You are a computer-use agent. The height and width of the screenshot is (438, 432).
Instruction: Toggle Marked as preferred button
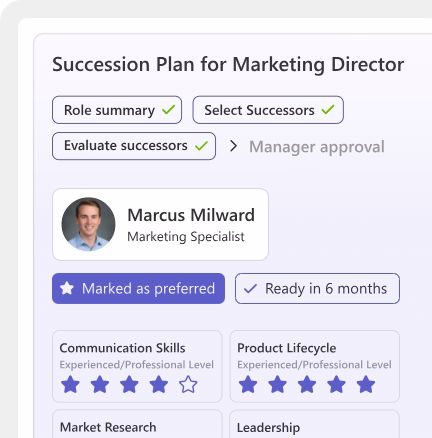point(138,288)
